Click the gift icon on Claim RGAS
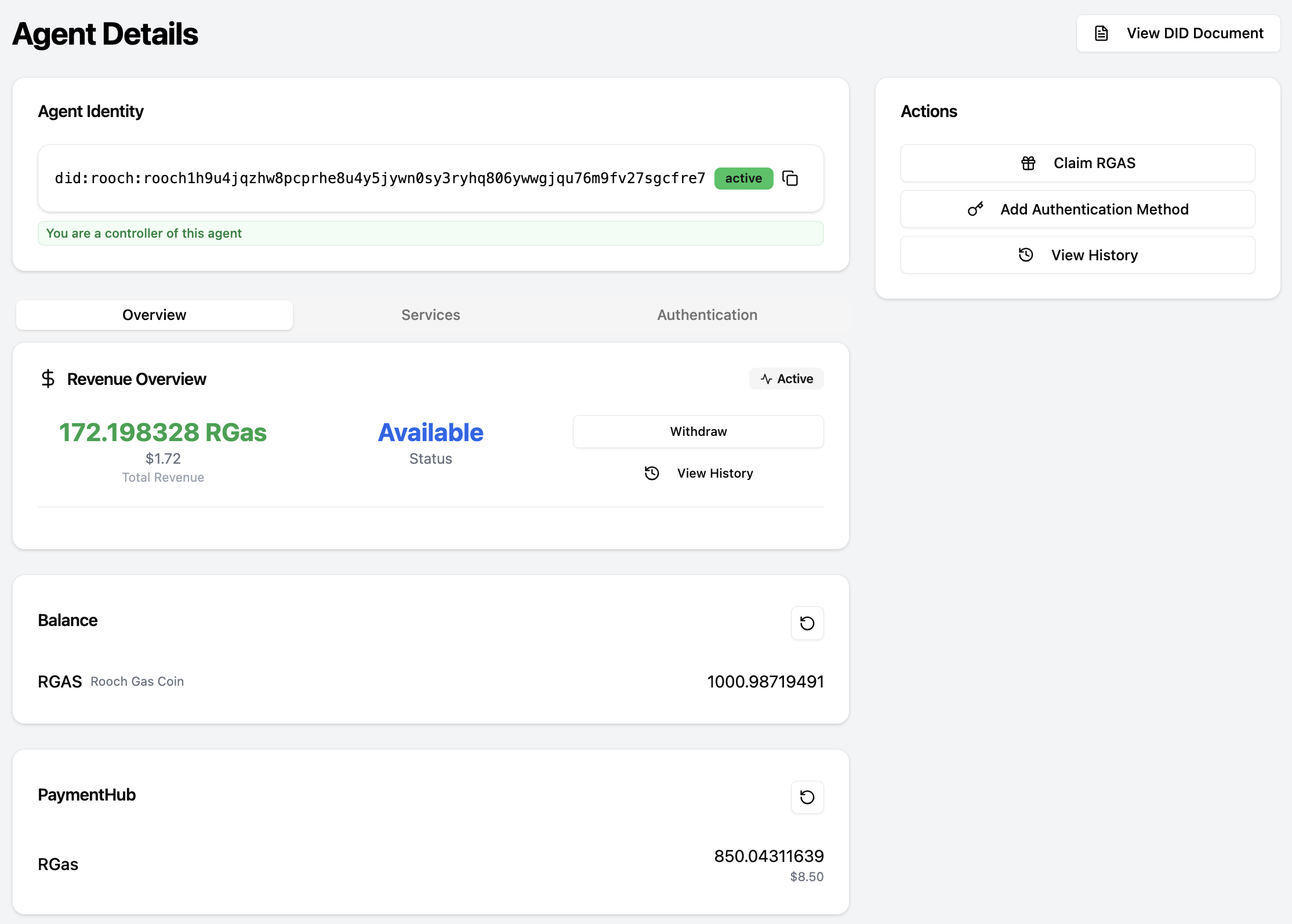This screenshot has height=924, width=1292. [x=1028, y=163]
